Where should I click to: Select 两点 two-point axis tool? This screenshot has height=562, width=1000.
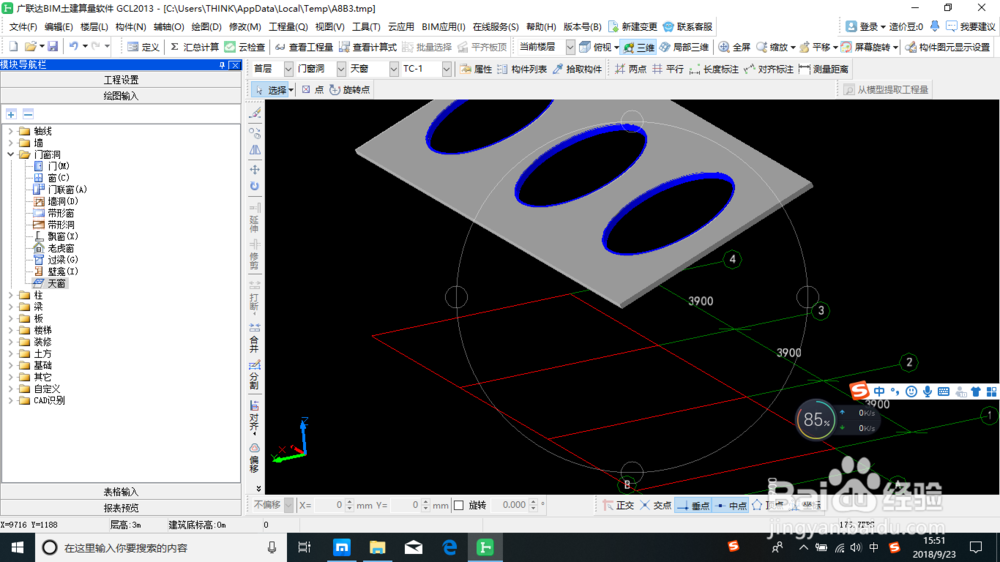tap(631, 69)
